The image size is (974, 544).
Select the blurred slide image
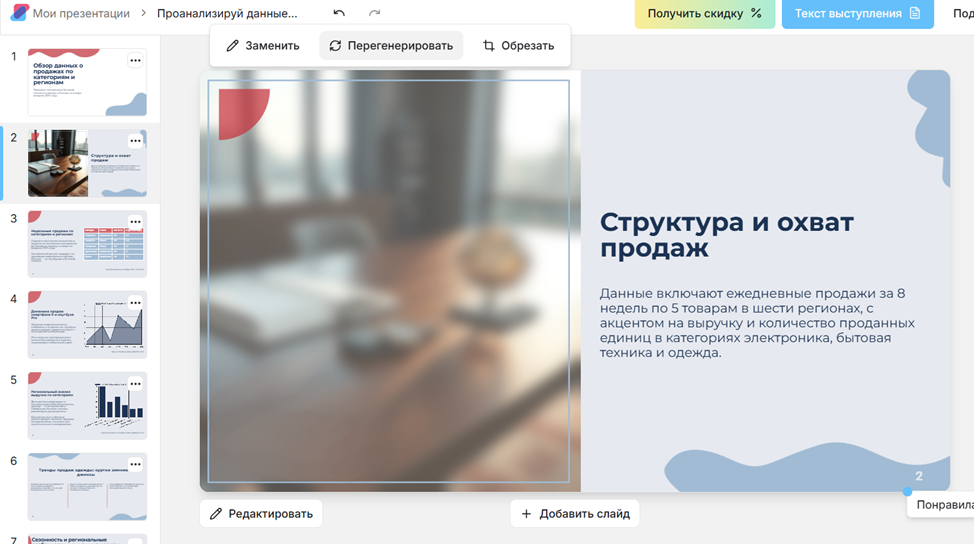(x=389, y=281)
